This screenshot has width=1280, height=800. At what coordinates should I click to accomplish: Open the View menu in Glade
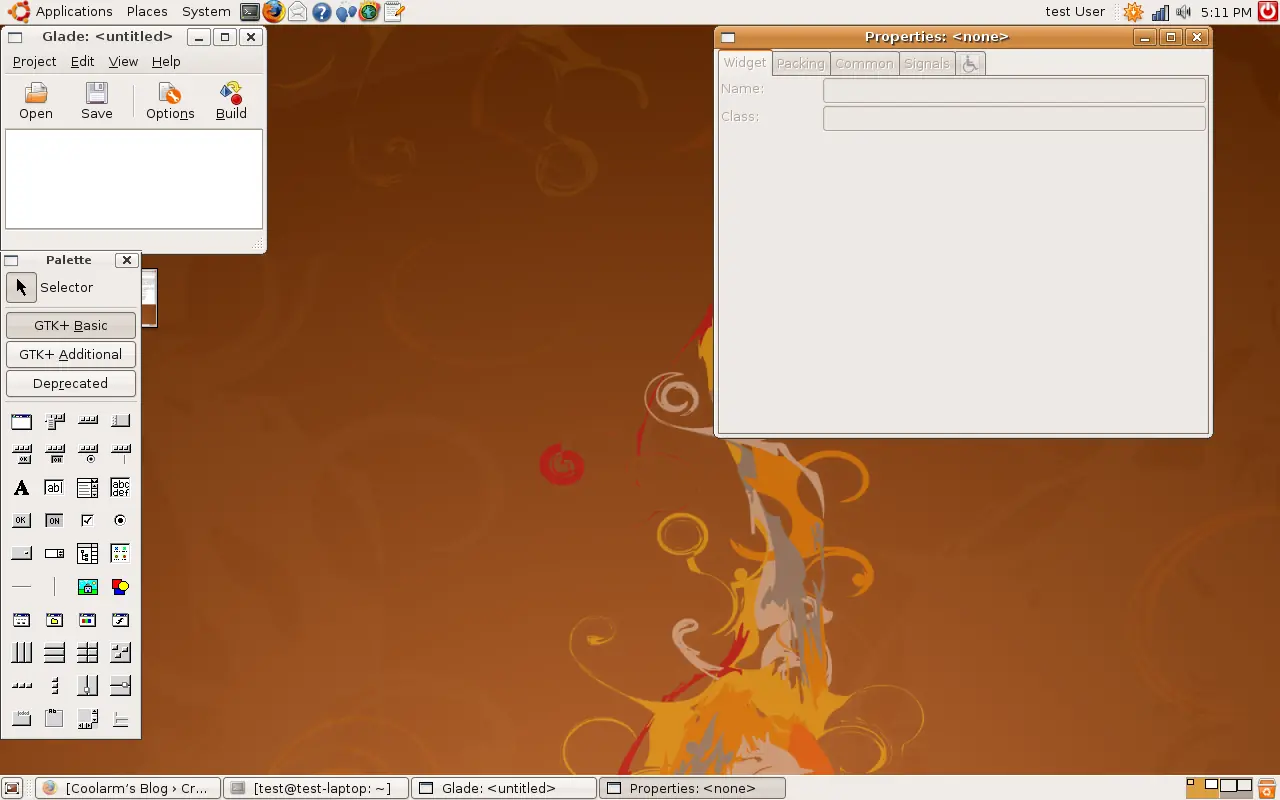(123, 61)
